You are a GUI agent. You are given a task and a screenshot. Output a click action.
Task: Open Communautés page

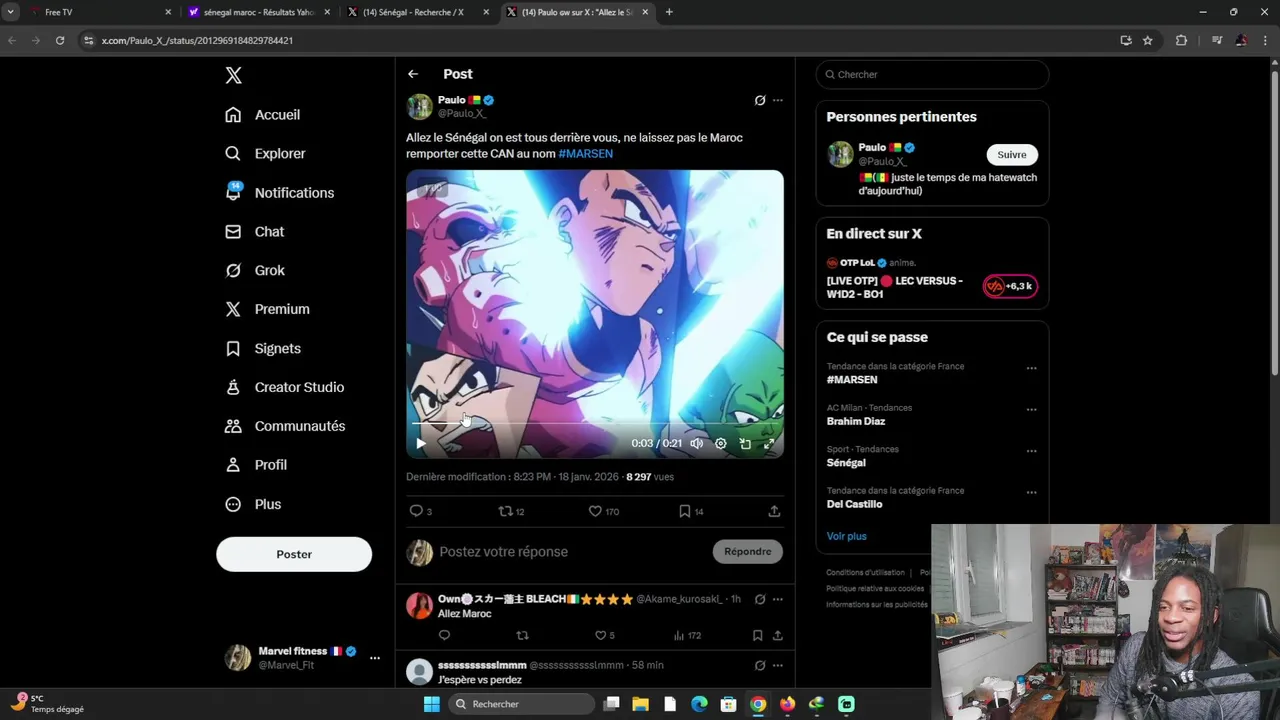(285, 426)
